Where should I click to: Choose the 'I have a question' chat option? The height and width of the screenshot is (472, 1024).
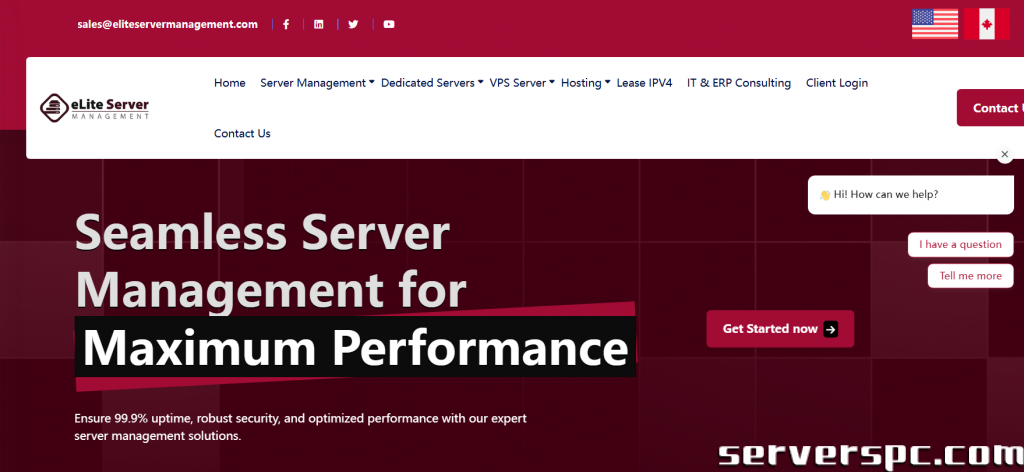coord(960,244)
